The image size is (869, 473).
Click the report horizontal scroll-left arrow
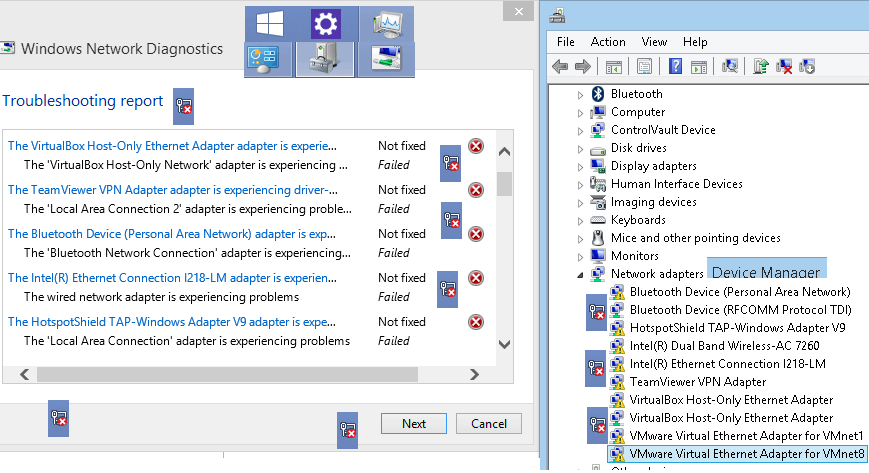click(24, 375)
